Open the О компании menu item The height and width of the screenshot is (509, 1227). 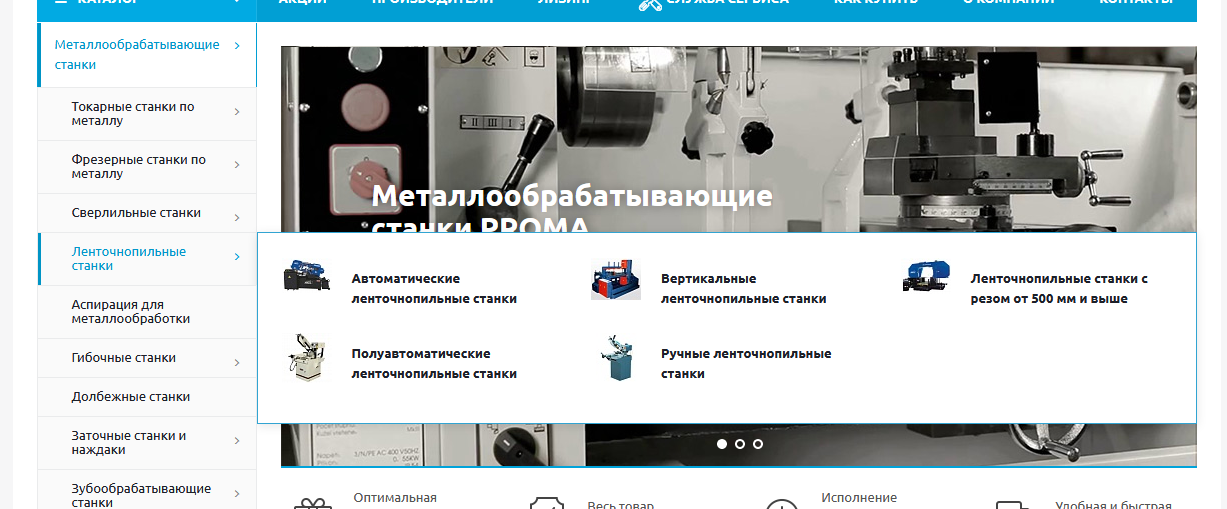(x=1008, y=3)
